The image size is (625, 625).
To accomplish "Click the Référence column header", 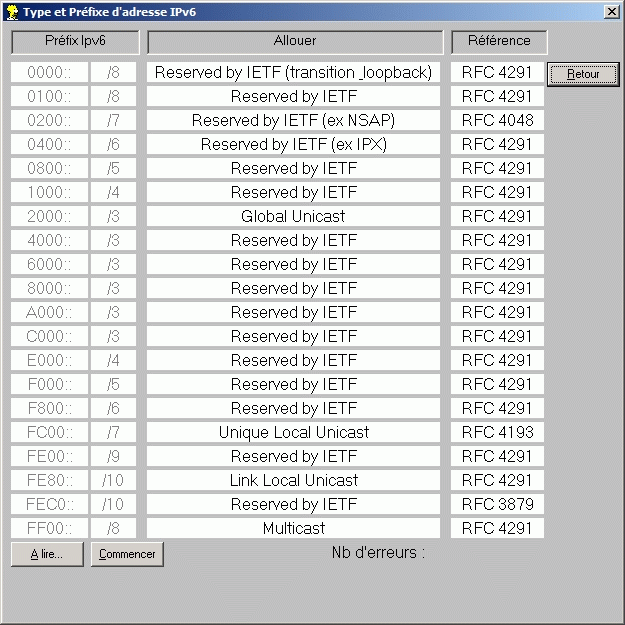I will 498,41.
